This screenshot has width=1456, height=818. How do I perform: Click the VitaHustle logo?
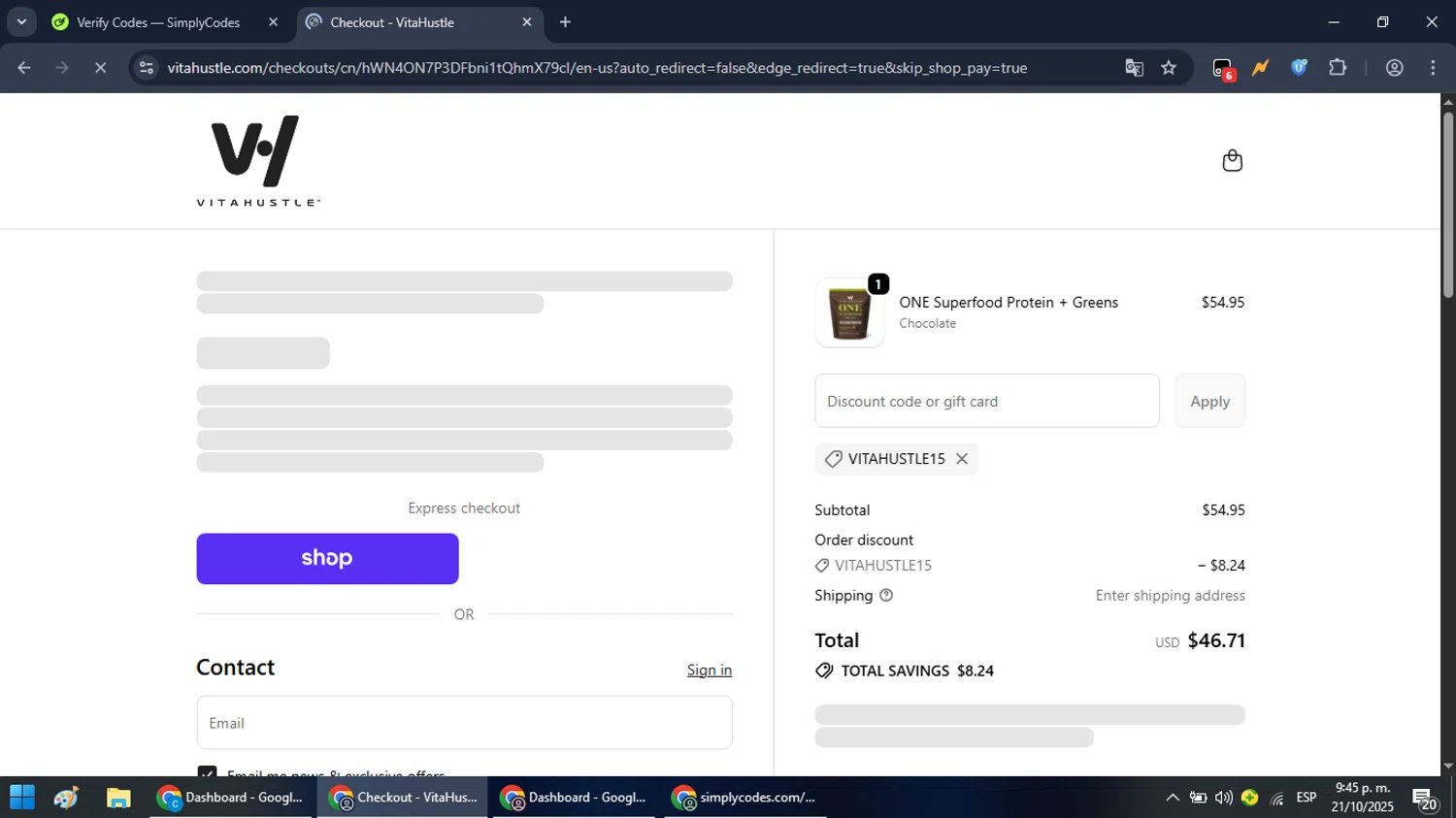257,160
